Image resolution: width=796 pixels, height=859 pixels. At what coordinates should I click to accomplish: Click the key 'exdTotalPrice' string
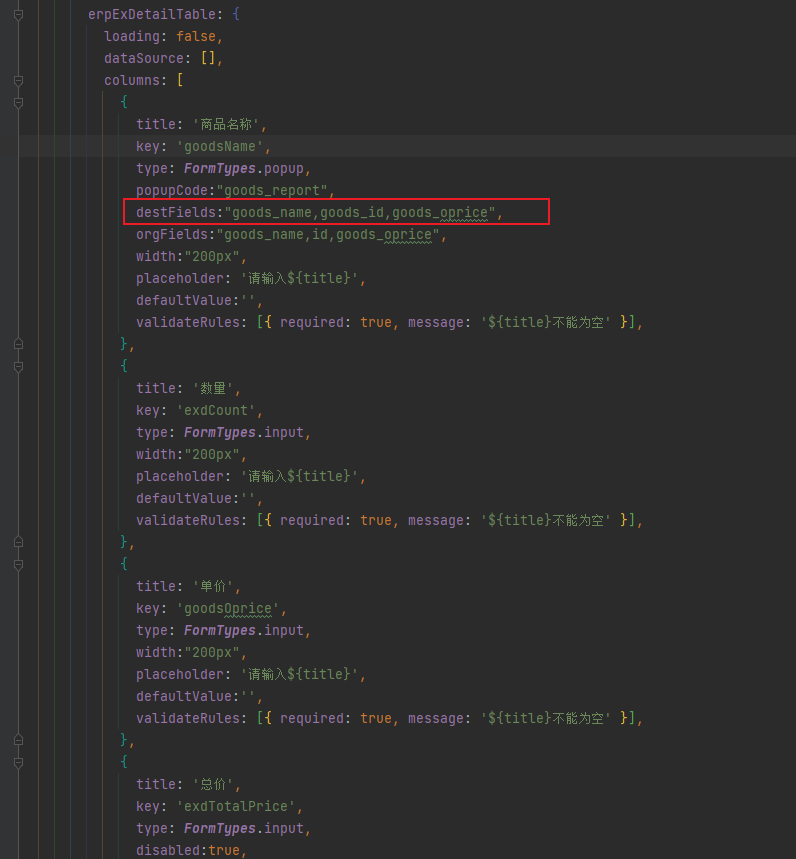point(236,806)
